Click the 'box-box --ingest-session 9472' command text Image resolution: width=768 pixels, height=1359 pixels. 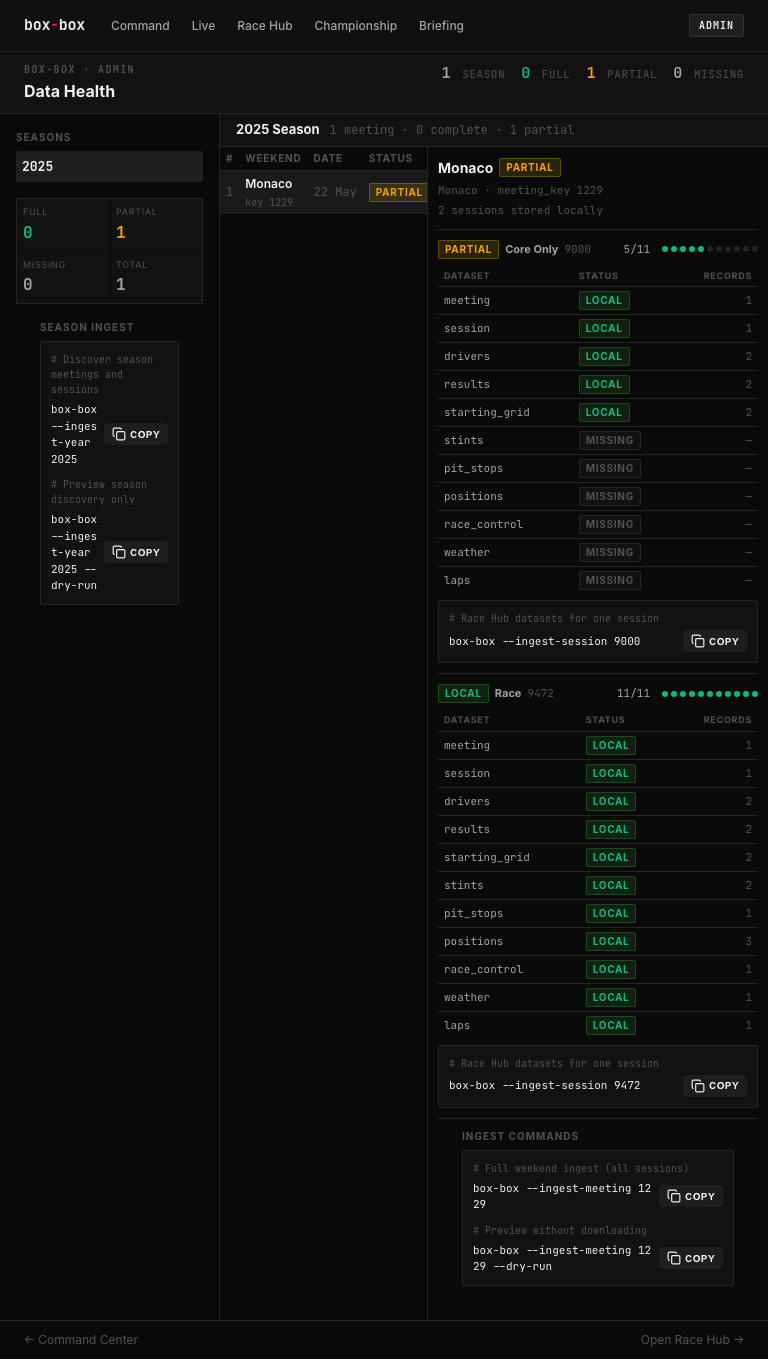[x=545, y=1085]
